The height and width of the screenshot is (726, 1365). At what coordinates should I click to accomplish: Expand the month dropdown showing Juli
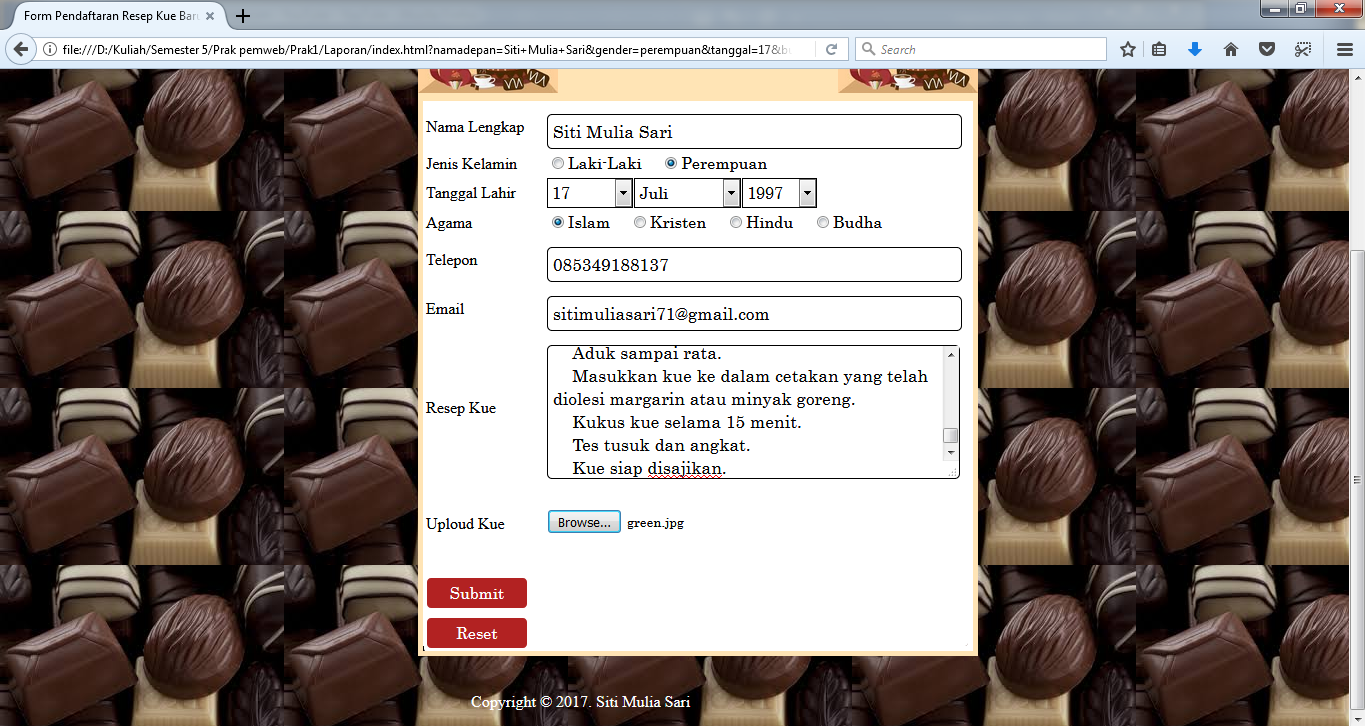pyautogui.click(x=729, y=192)
